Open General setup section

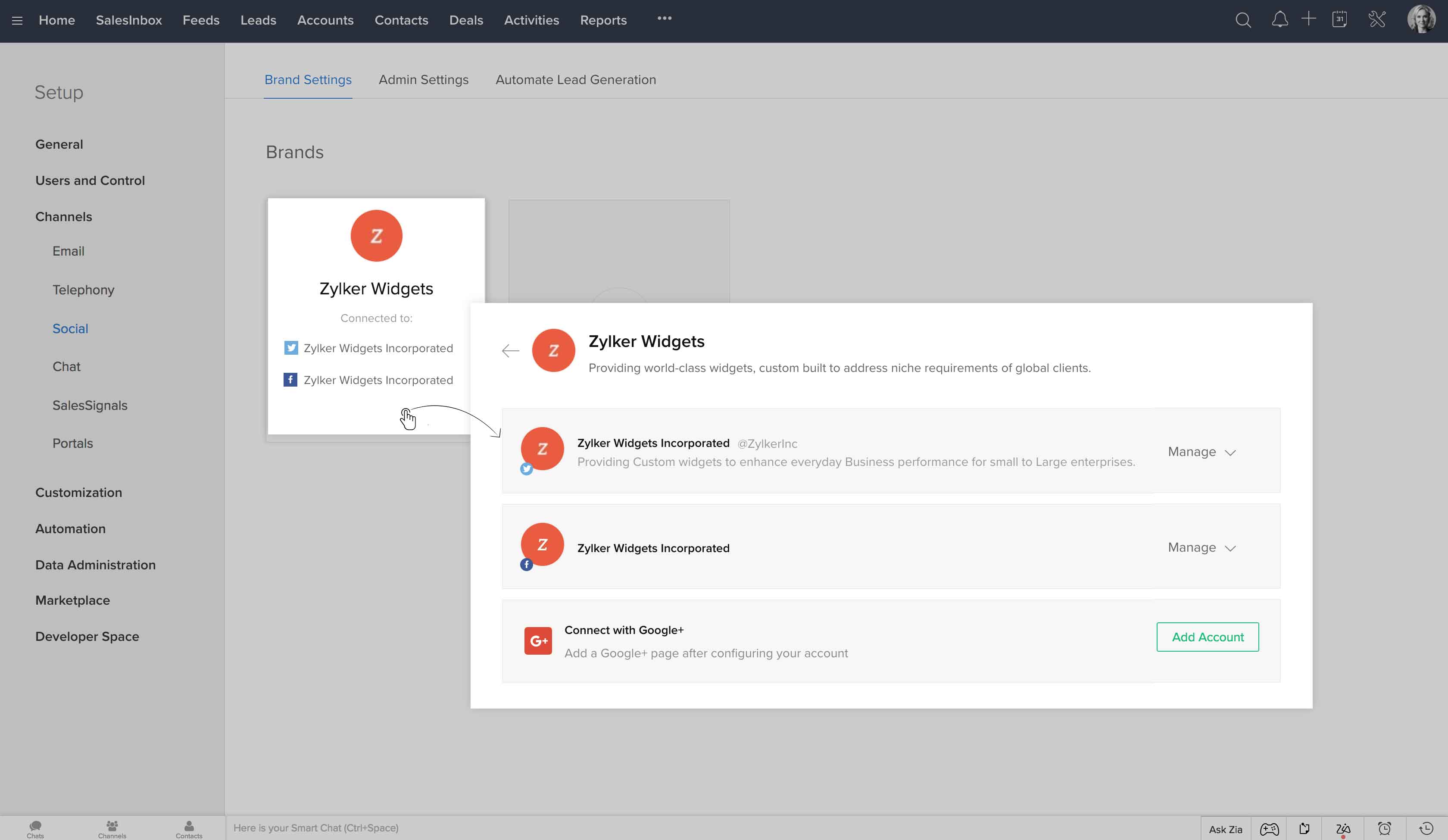point(59,144)
